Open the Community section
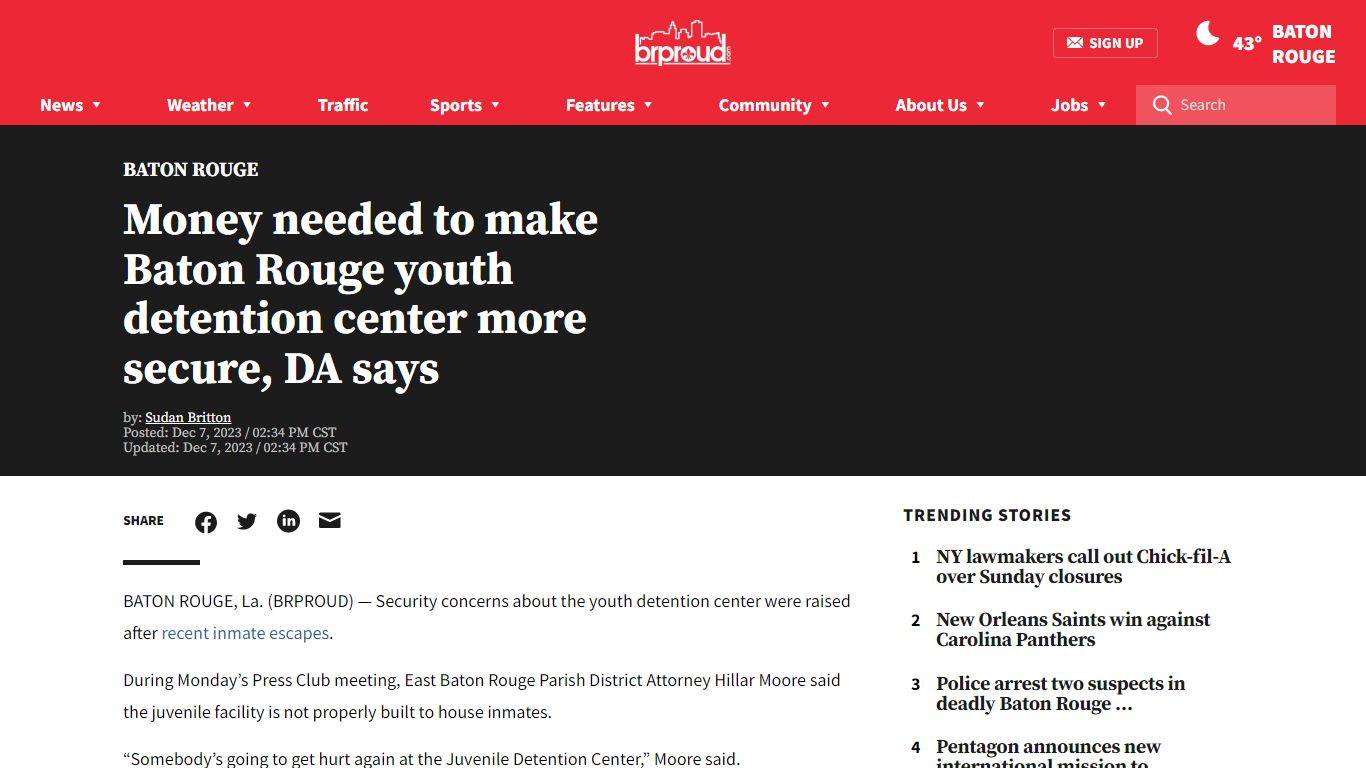1366x768 pixels. pyautogui.click(x=765, y=105)
